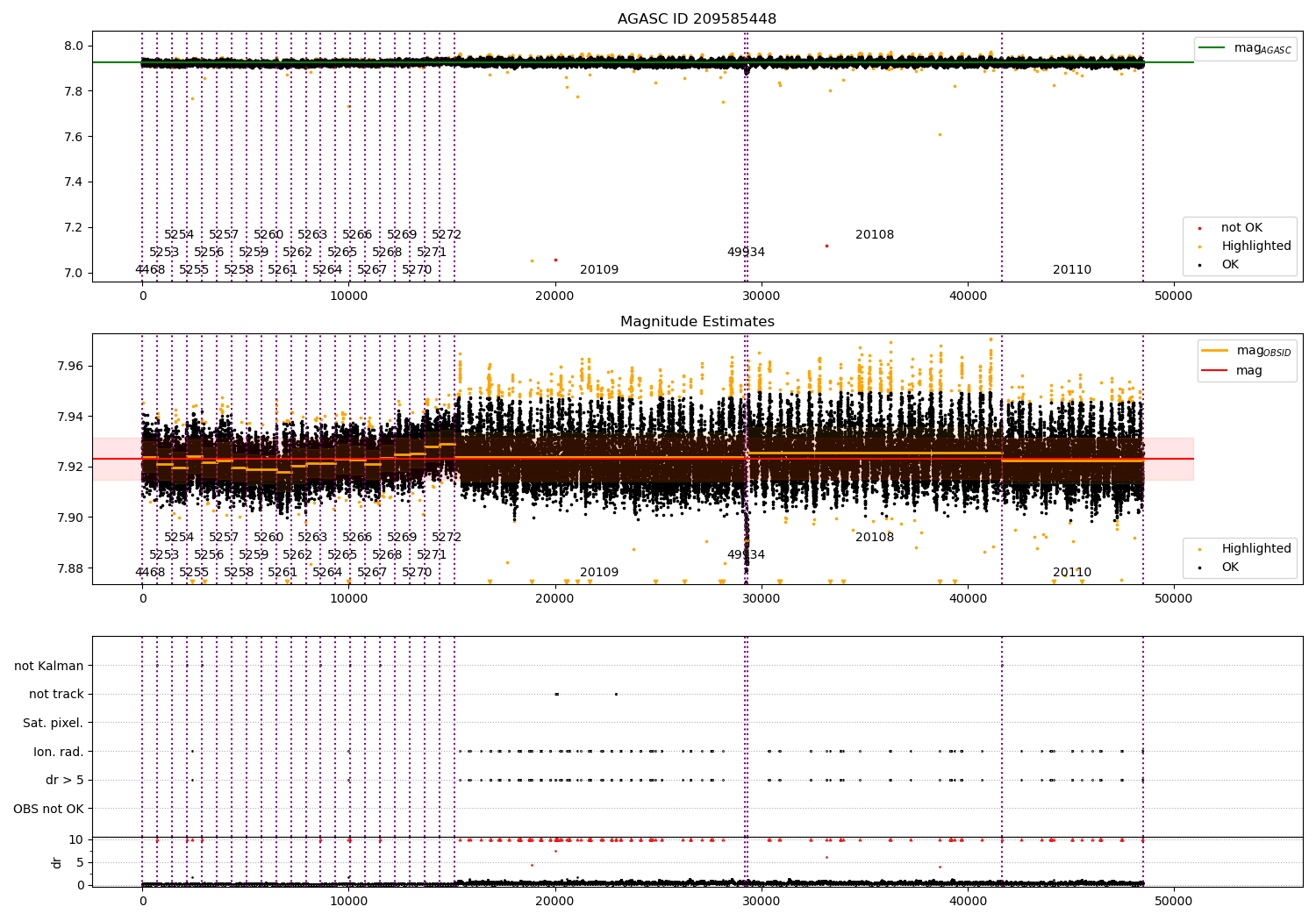
Task: Click the 50000 x-axis tick under Magnitude Estimates
Action: coord(1174,598)
